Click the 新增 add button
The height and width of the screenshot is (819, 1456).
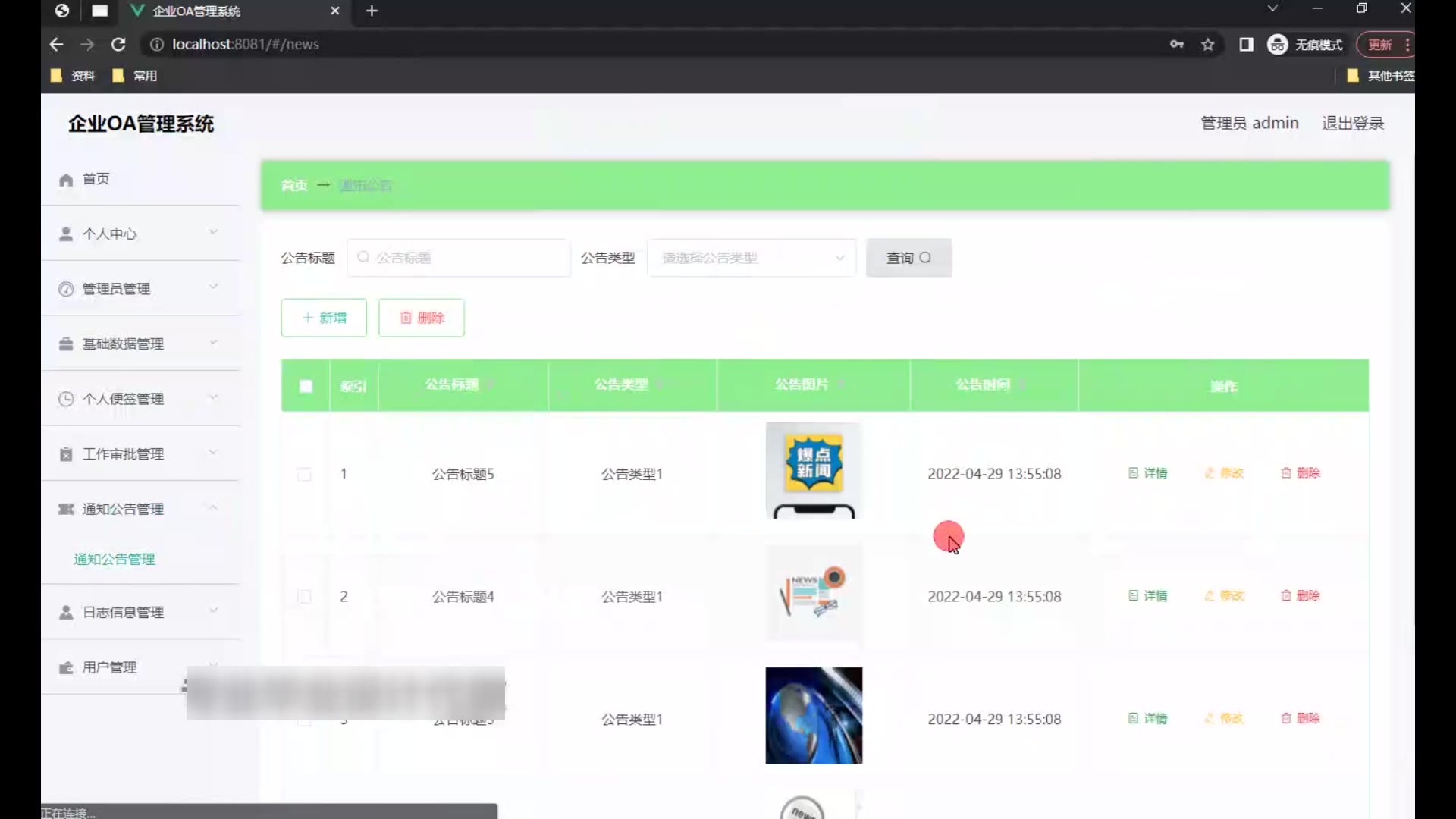pyautogui.click(x=324, y=318)
